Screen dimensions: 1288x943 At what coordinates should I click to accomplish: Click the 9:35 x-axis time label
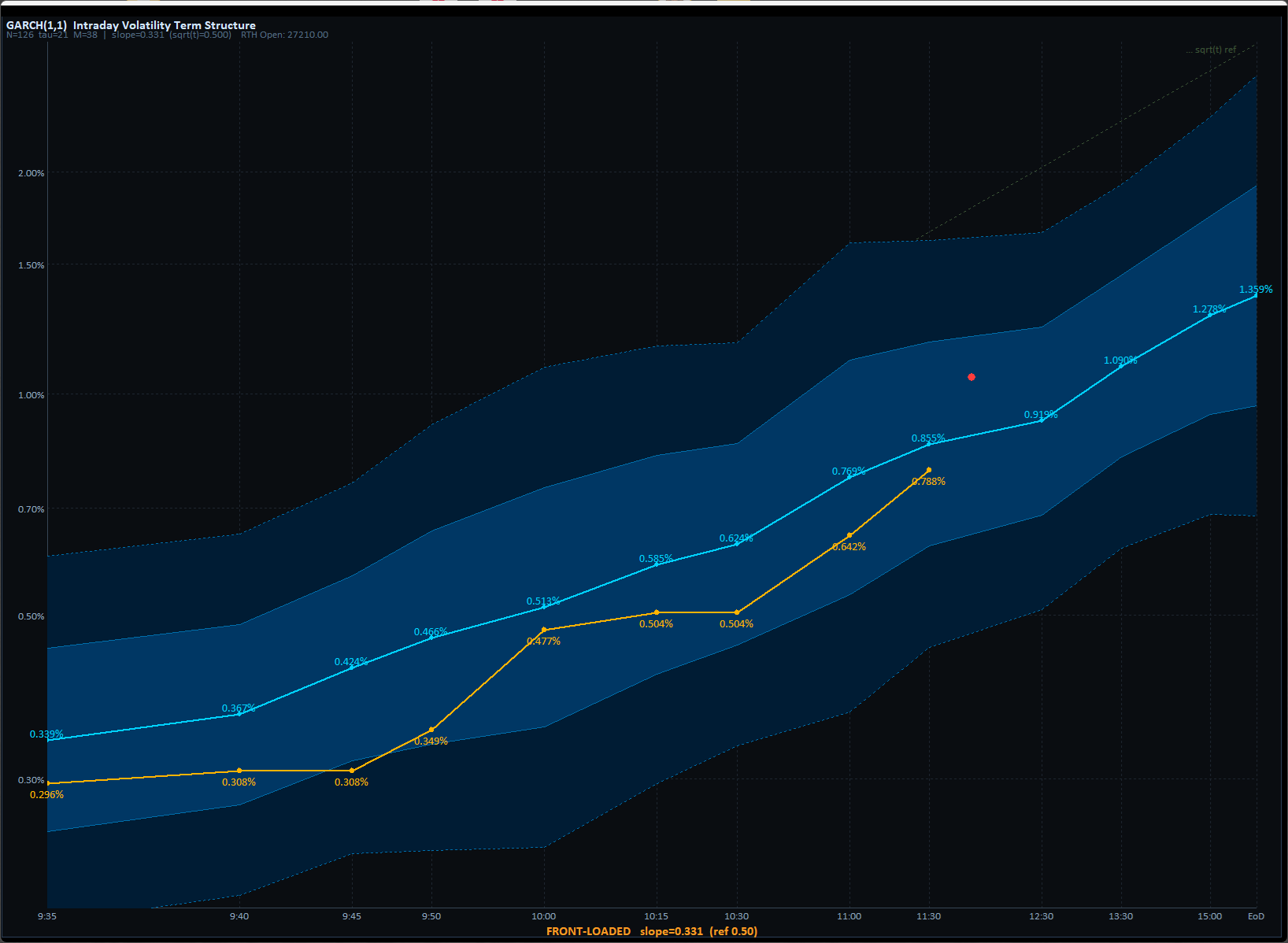coord(47,916)
